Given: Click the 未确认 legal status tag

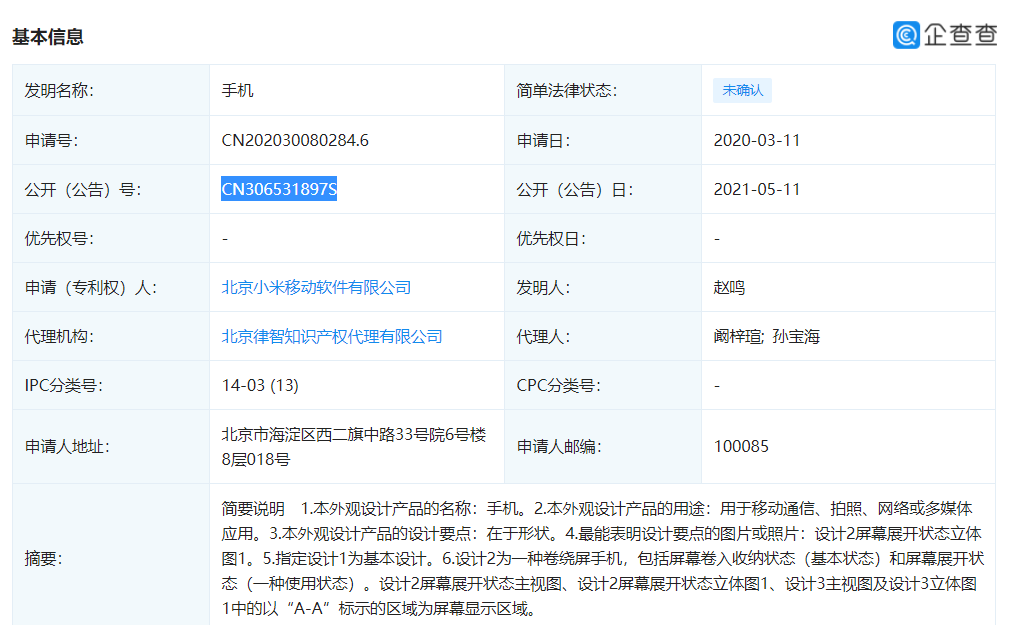Looking at the screenshot, I should click(x=742, y=90).
